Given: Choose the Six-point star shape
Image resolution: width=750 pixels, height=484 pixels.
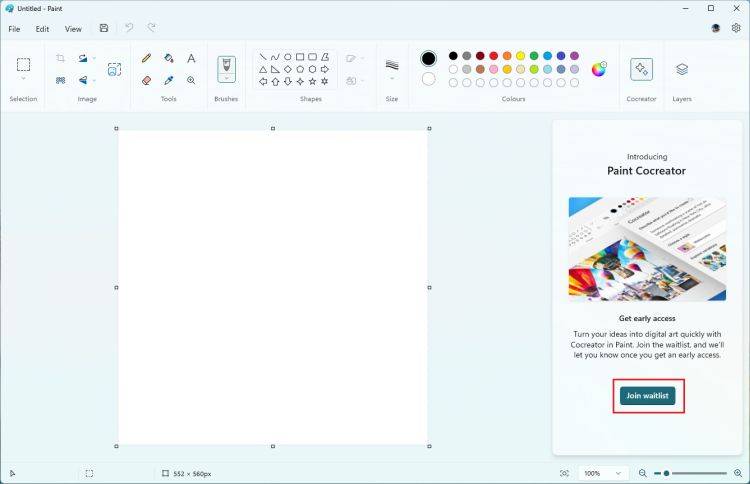Looking at the screenshot, I should (x=325, y=82).
